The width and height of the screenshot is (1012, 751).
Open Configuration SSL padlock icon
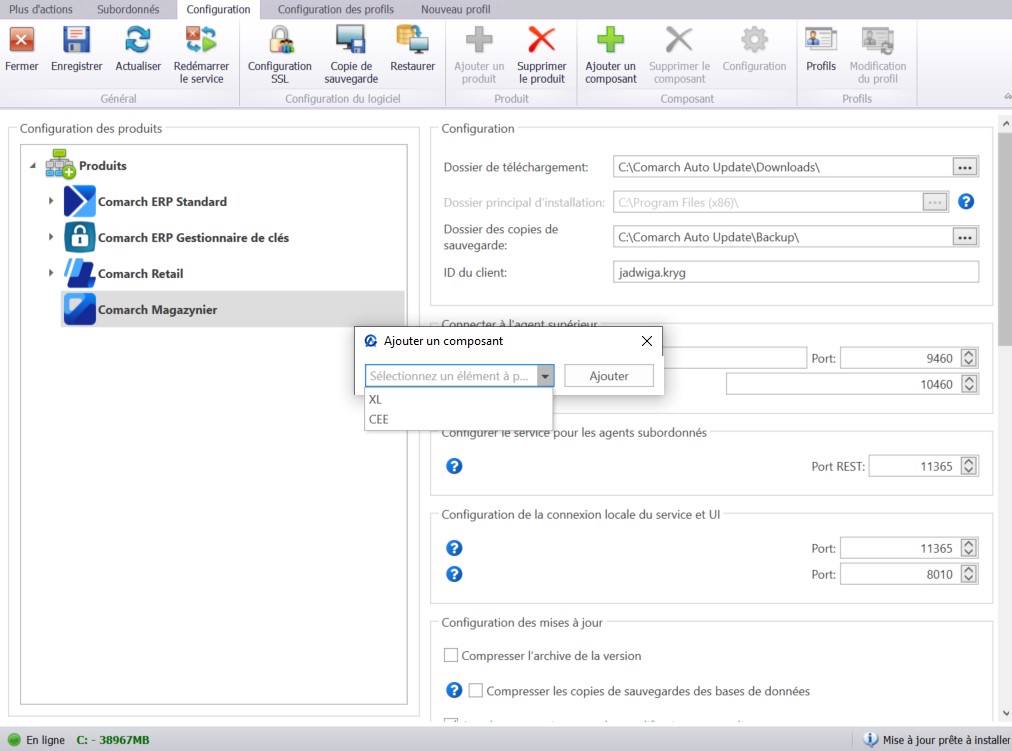(280, 40)
